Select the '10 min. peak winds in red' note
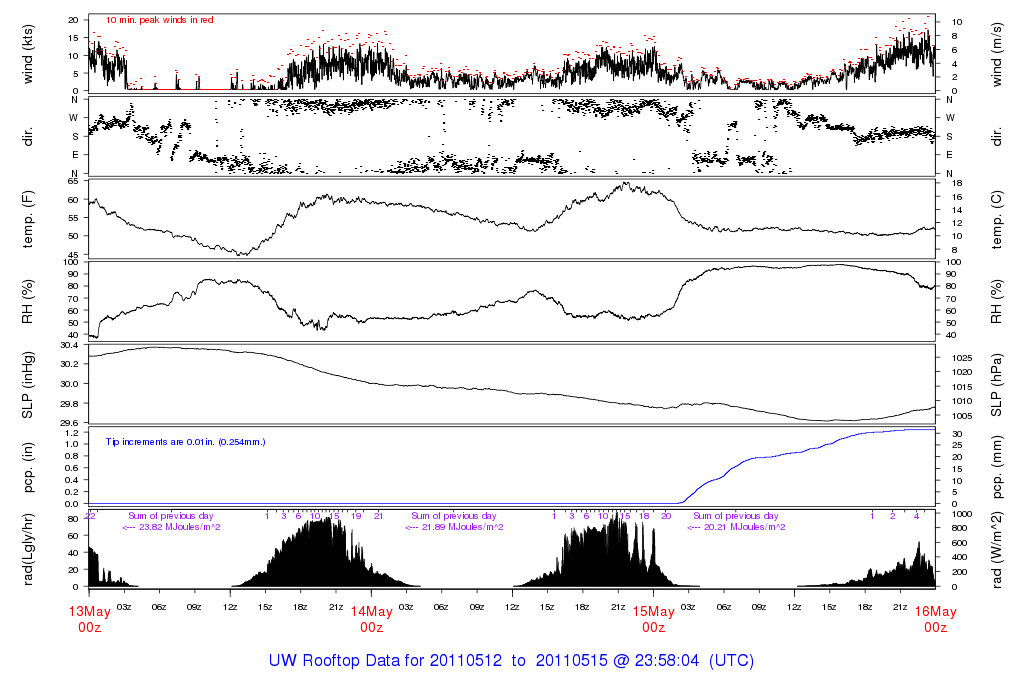The width and height of the screenshot is (1024, 700). click(159, 20)
